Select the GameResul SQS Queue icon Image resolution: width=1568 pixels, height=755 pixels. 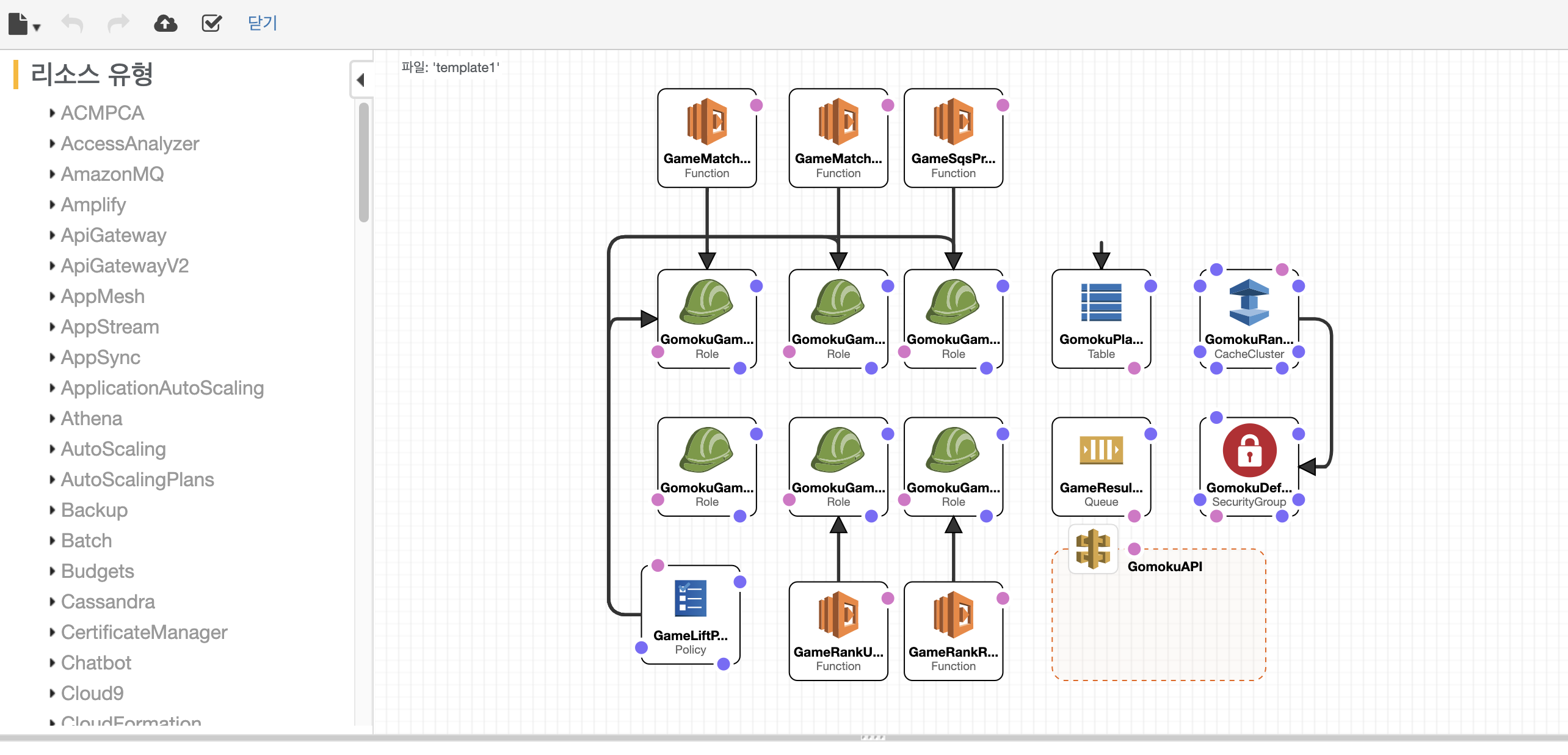pyautogui.click(x=1101, y=450)
